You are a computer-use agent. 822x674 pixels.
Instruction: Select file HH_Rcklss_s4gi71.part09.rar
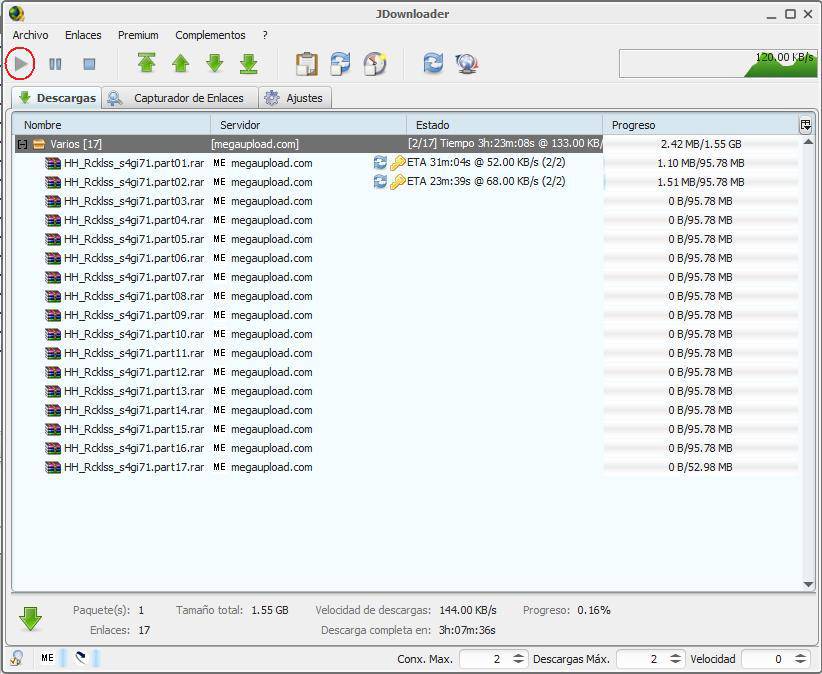pyautogui.click(x=134, y=315)
